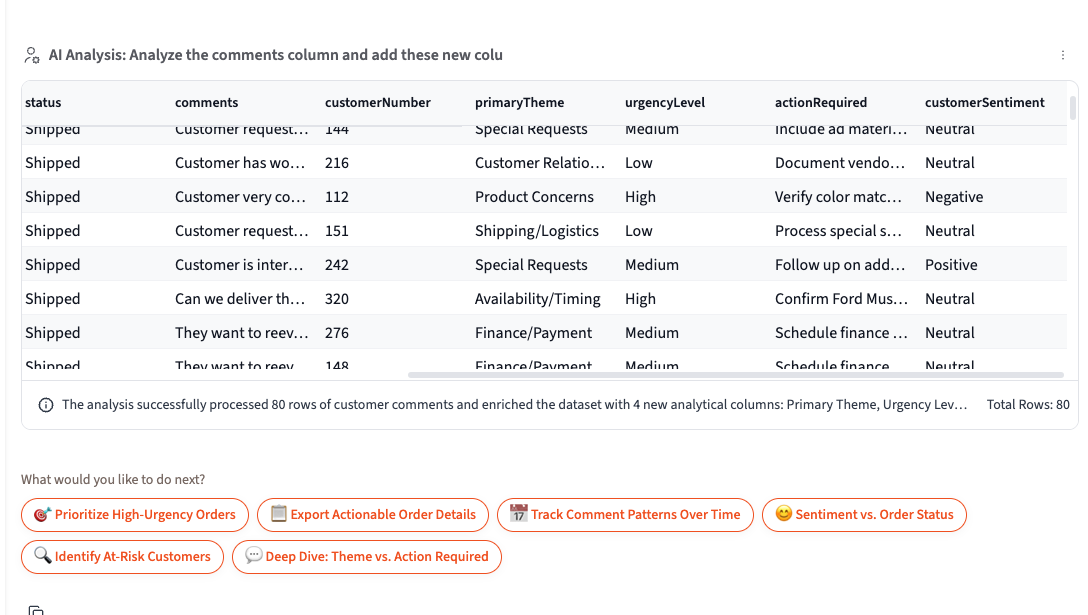This screenshot has width=1088, height=615.
Task: Click the comments column header
Action: 206,102
